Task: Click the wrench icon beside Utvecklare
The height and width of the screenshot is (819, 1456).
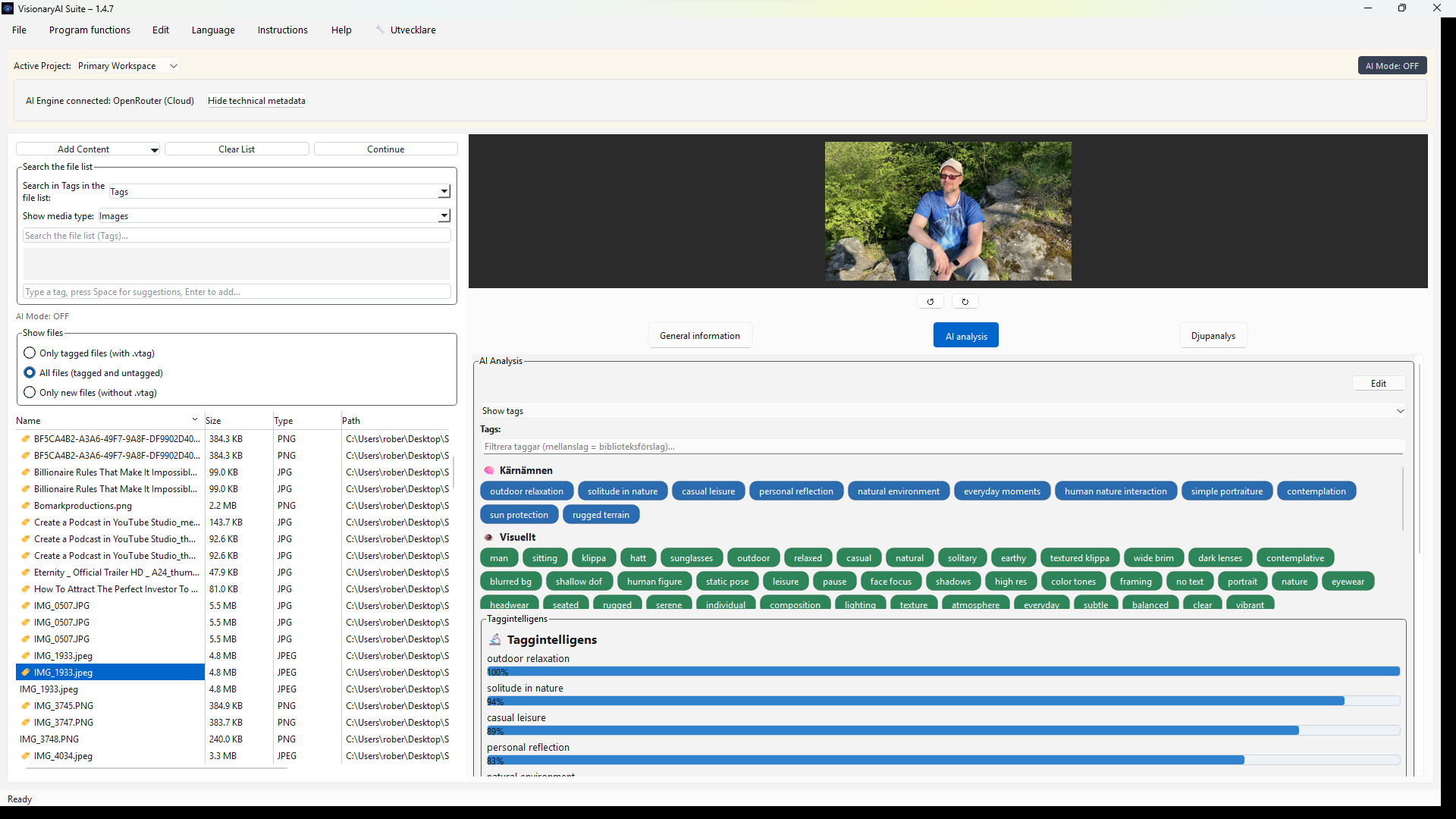Action: tap(380, 30)
